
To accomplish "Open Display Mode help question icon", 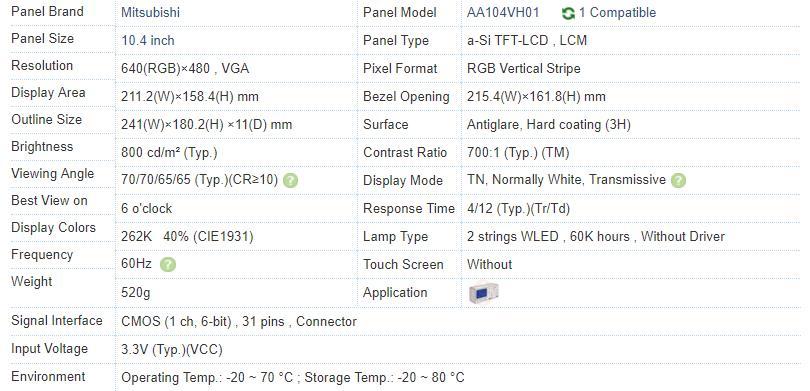I will 678,180.
